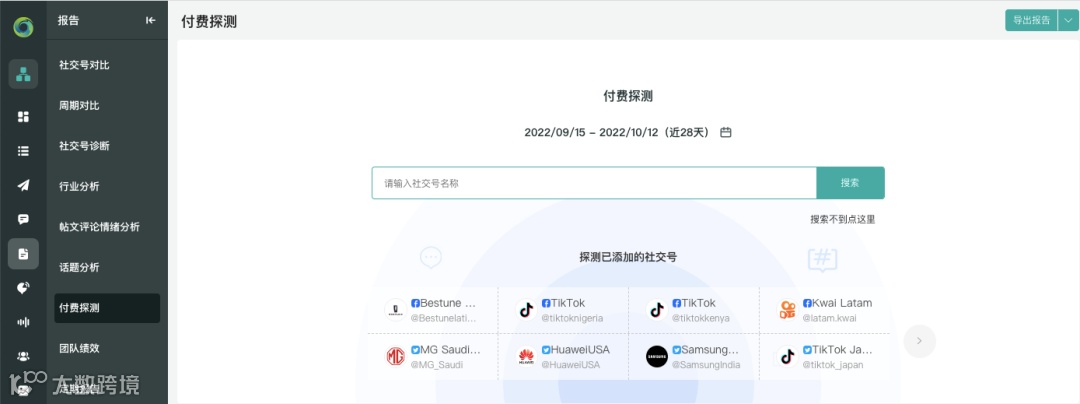Select the Samsung India logo
Viewport: 1080px width, 404px height.
[x=657, y=357]
